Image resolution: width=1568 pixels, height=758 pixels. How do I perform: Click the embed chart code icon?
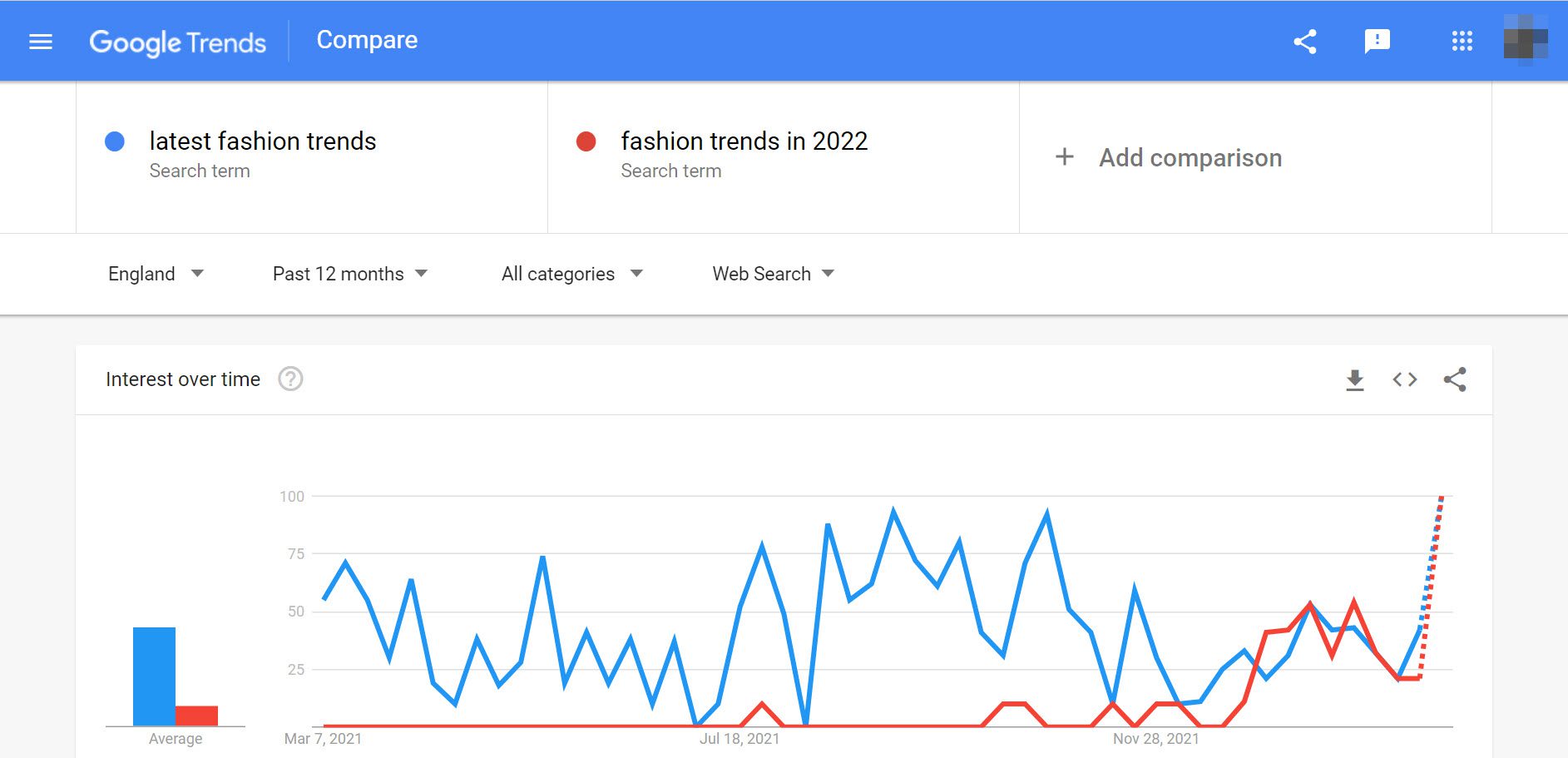[1405, 379]
